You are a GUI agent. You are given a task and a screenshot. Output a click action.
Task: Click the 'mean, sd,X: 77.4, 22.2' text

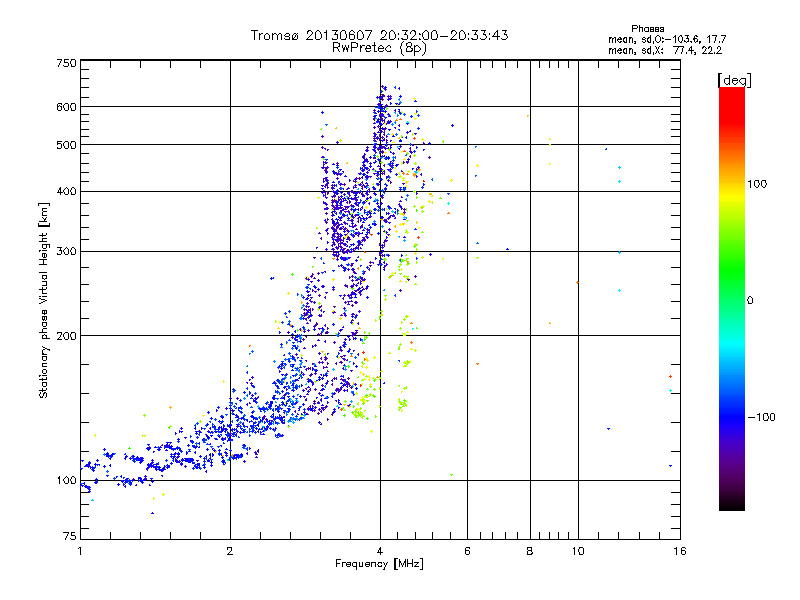[x=665, y=50]
